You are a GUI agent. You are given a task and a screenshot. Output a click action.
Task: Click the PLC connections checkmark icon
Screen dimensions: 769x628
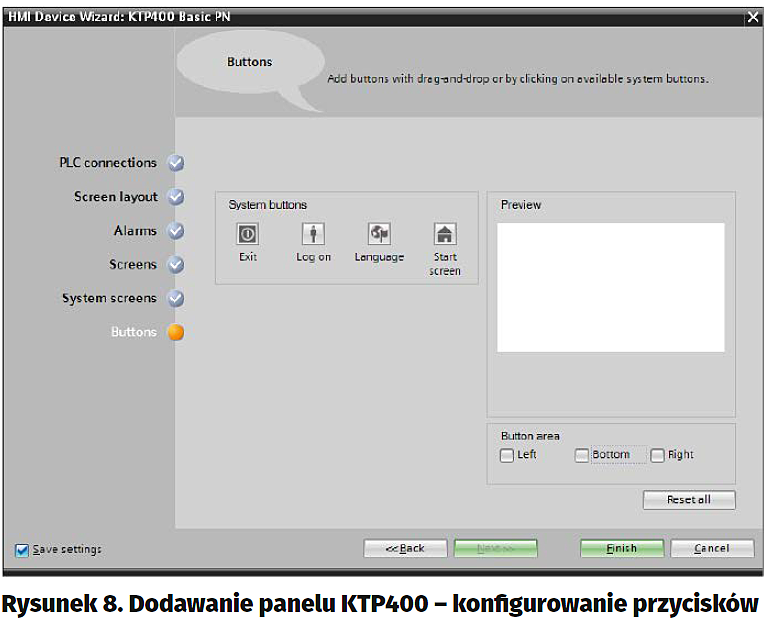point(176,163)
